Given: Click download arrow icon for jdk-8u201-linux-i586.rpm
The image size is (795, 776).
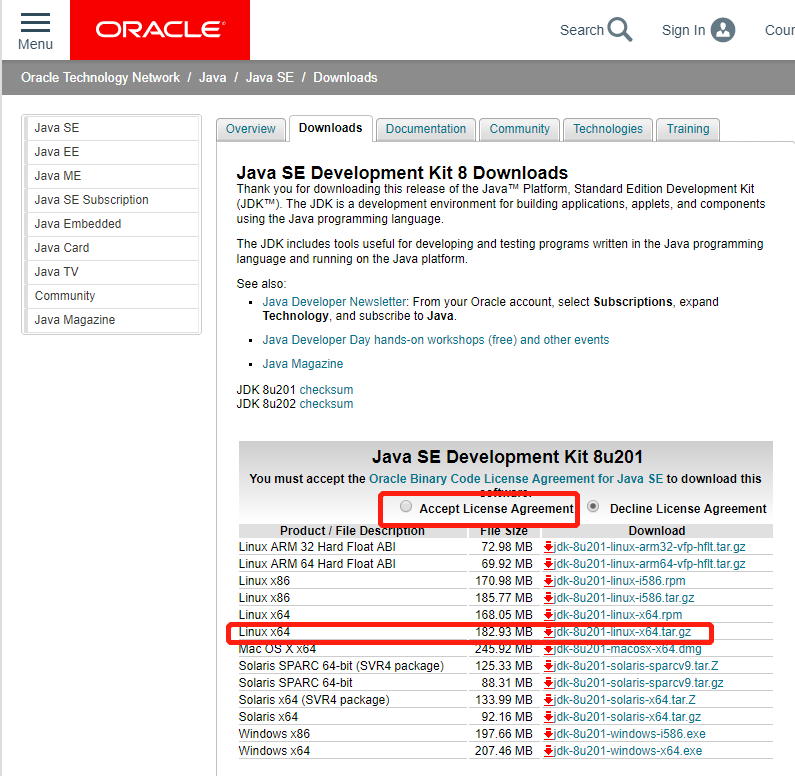Looking at the screenshot, I should tap(548, 581).
